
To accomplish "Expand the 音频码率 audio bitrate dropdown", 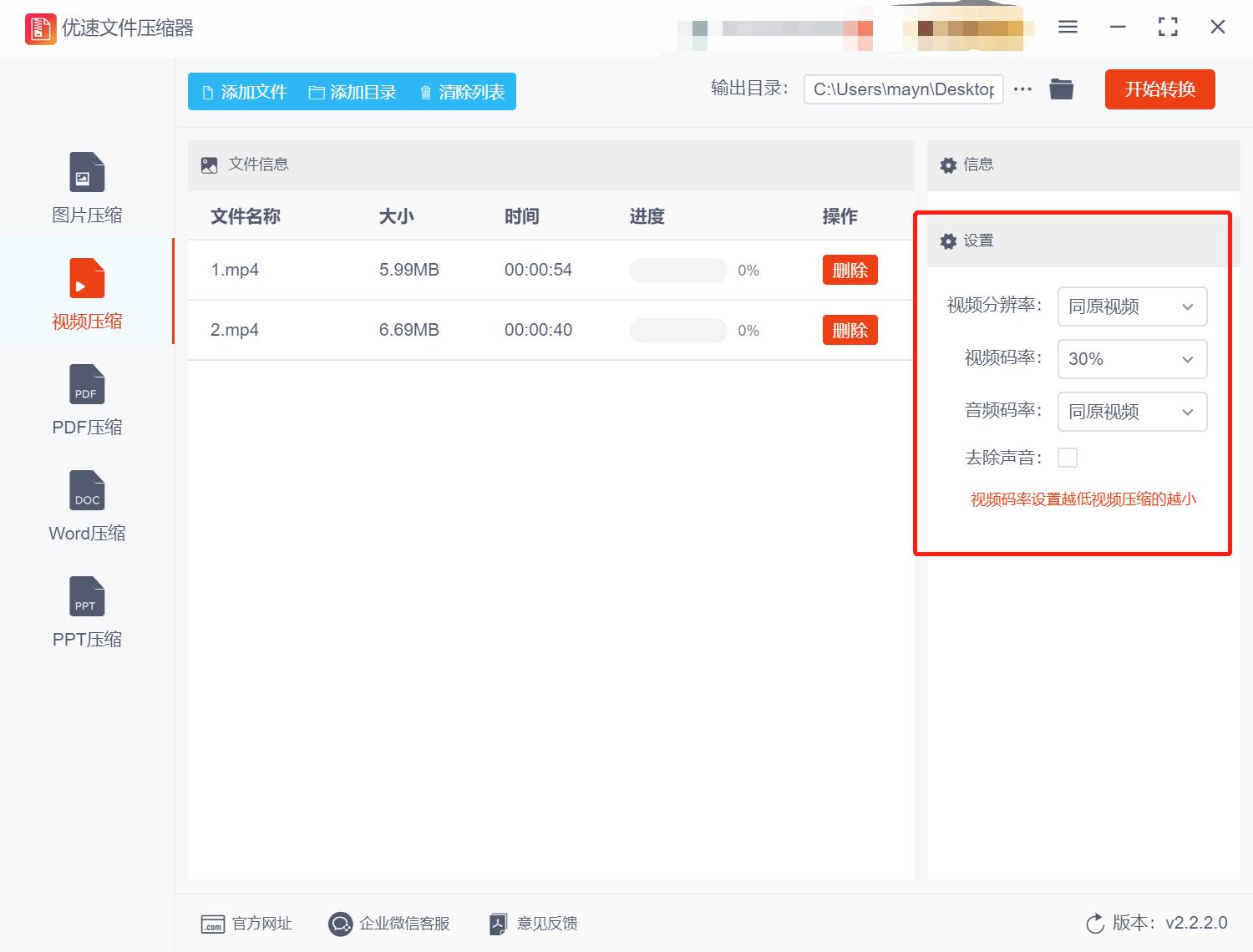I will tap(1132, 412).
